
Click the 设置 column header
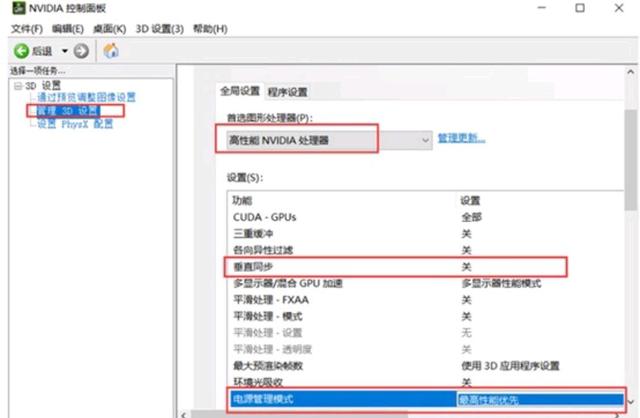click(x=470, y=200)
